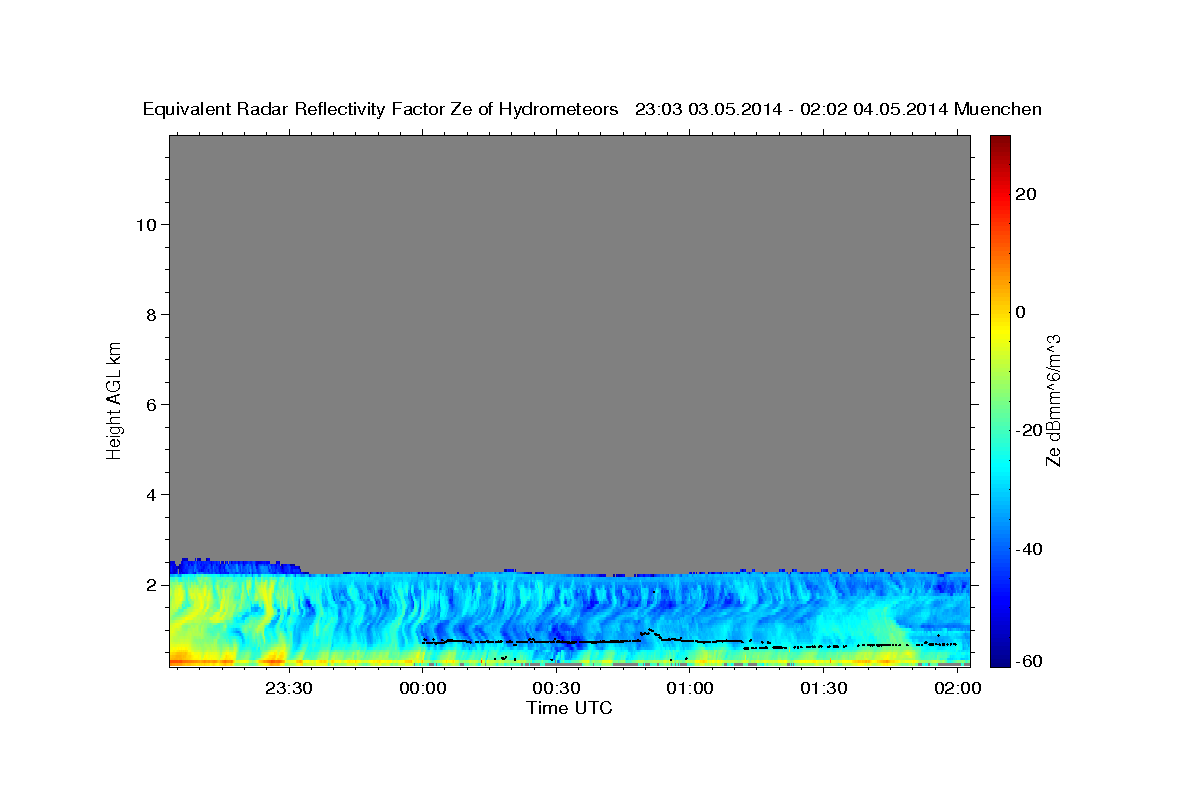Click the colorbar value -60
The height and width of the screenshot is (800, 1200).
coord(1030,660)
